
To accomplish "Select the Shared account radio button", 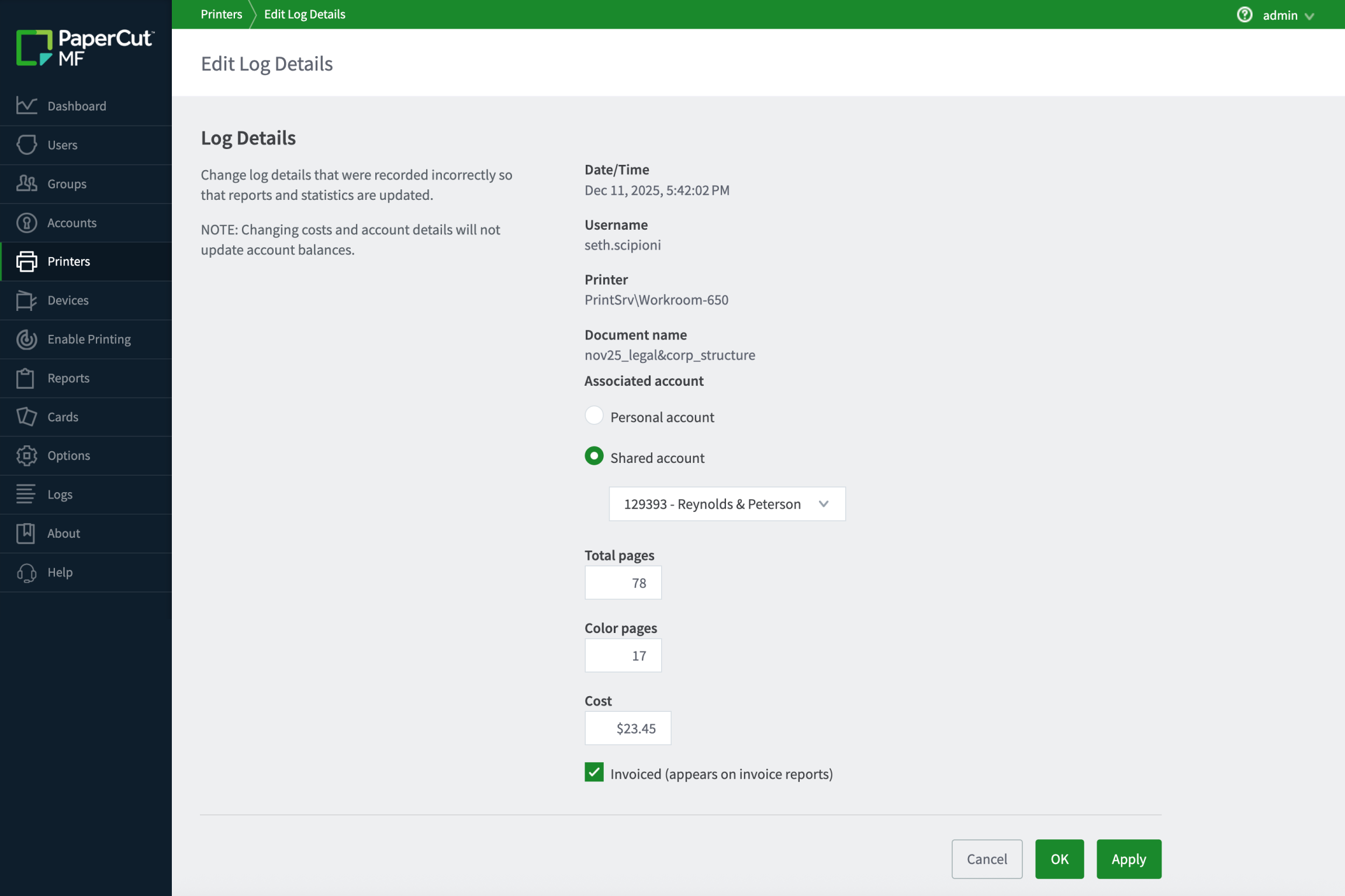I will [x=594, y=456].
